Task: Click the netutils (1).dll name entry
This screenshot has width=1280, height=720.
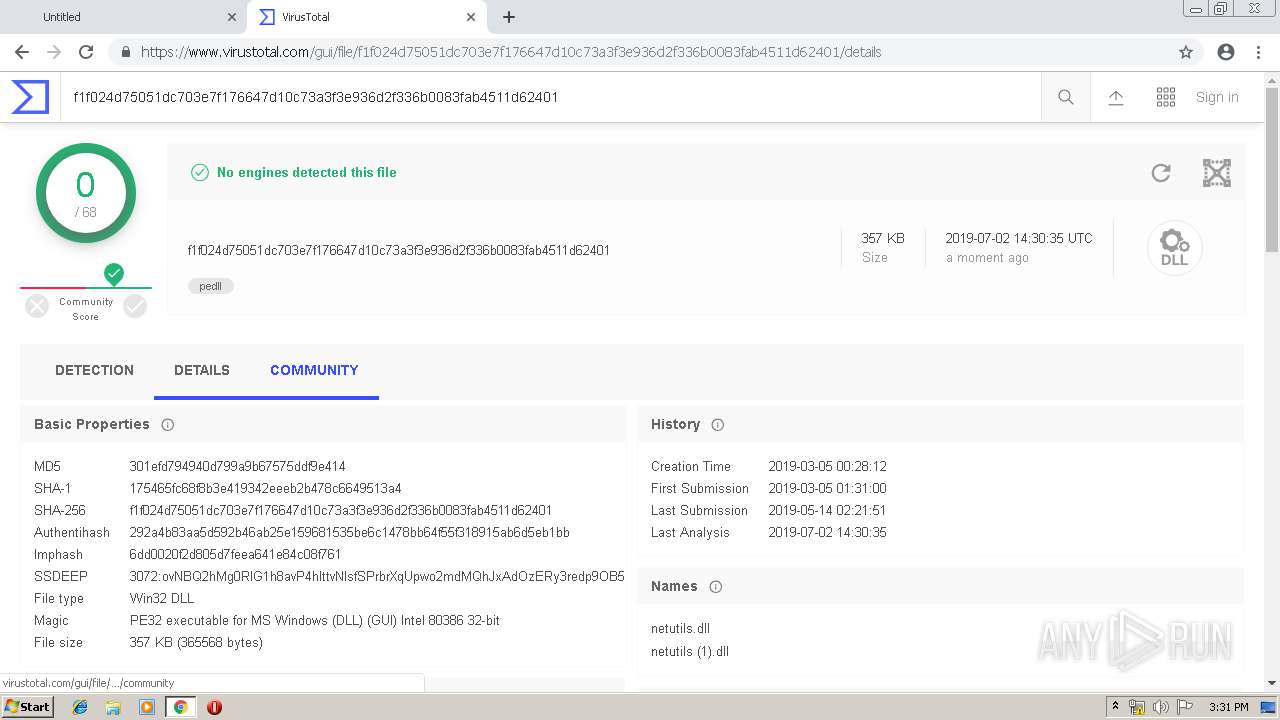Action: tap(690, 652)
